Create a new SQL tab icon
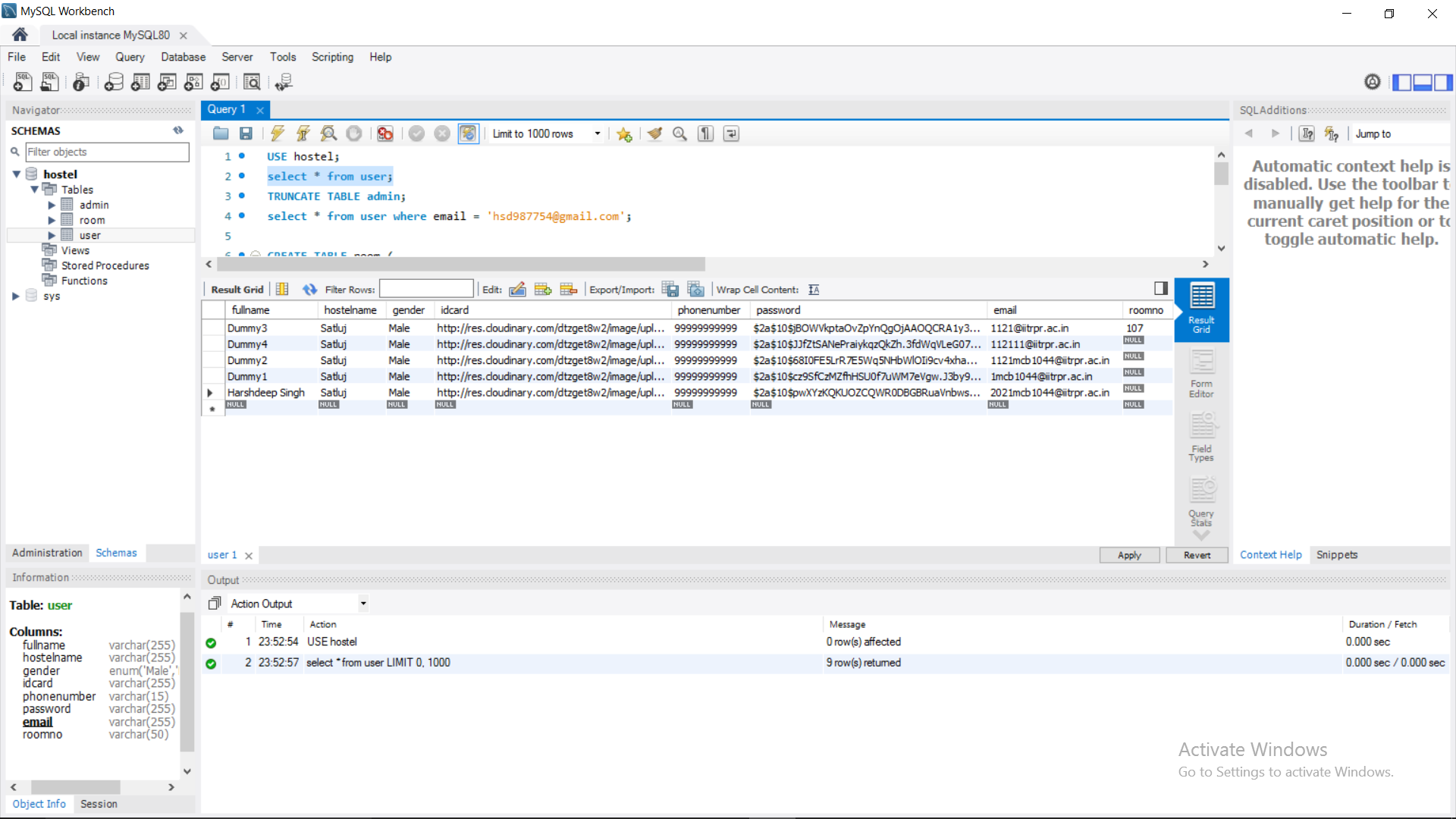Image resolution: width=1456 pixels, height=819 pixels. [23, 82]
